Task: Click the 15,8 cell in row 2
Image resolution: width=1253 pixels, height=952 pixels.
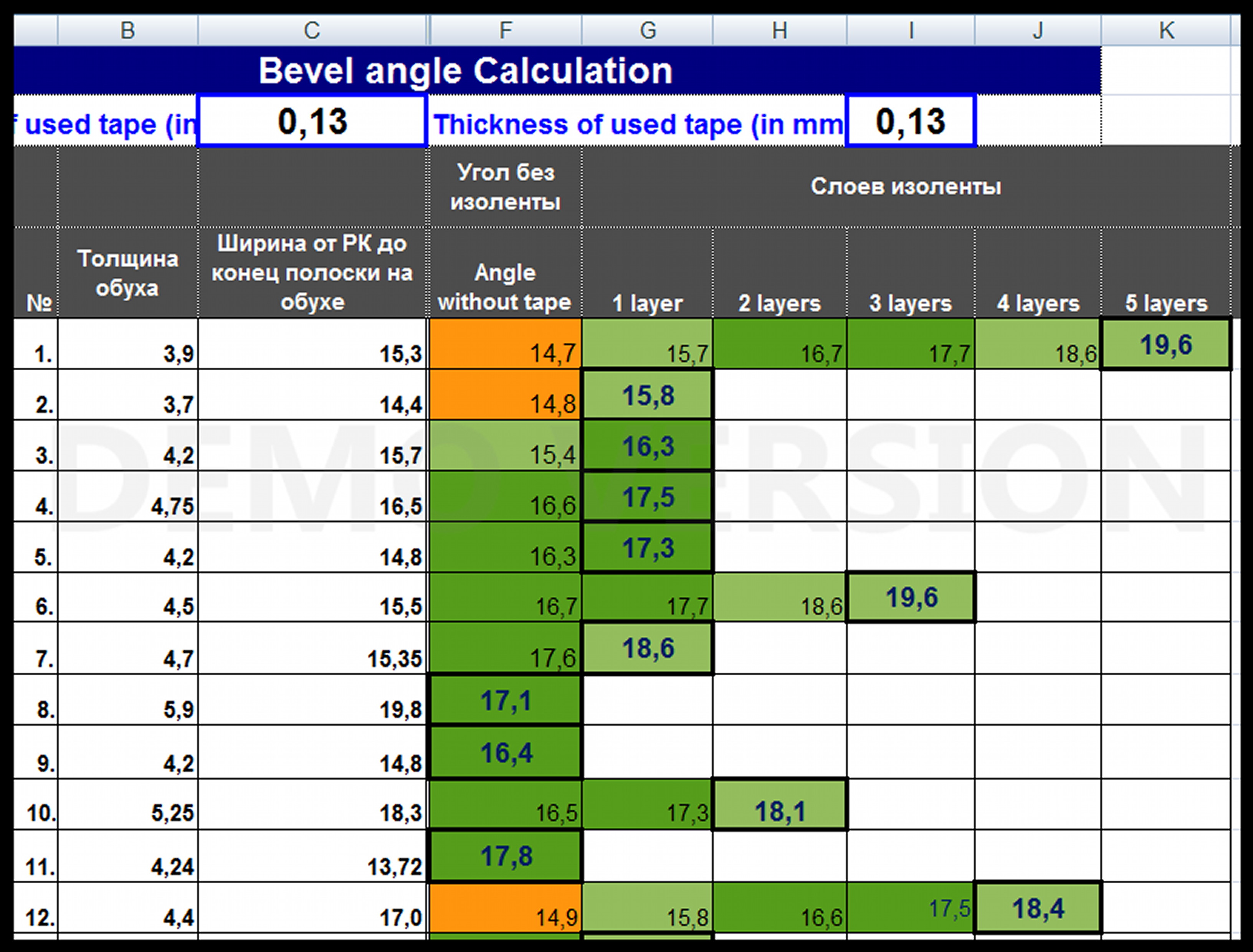Action: 648,395
